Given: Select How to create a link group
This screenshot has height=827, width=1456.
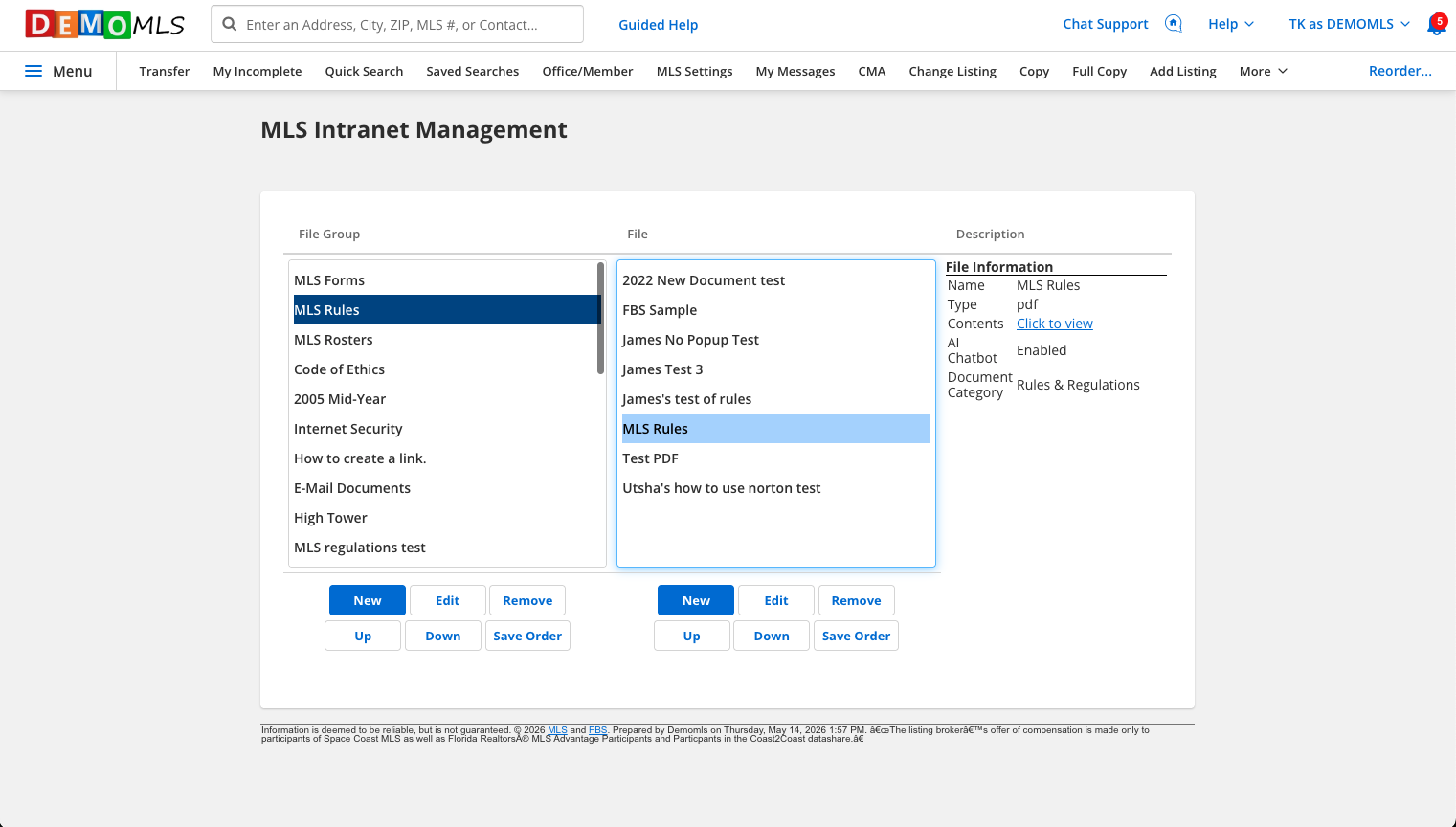Looking at the screenshot, I should click(x=445, y=458).
